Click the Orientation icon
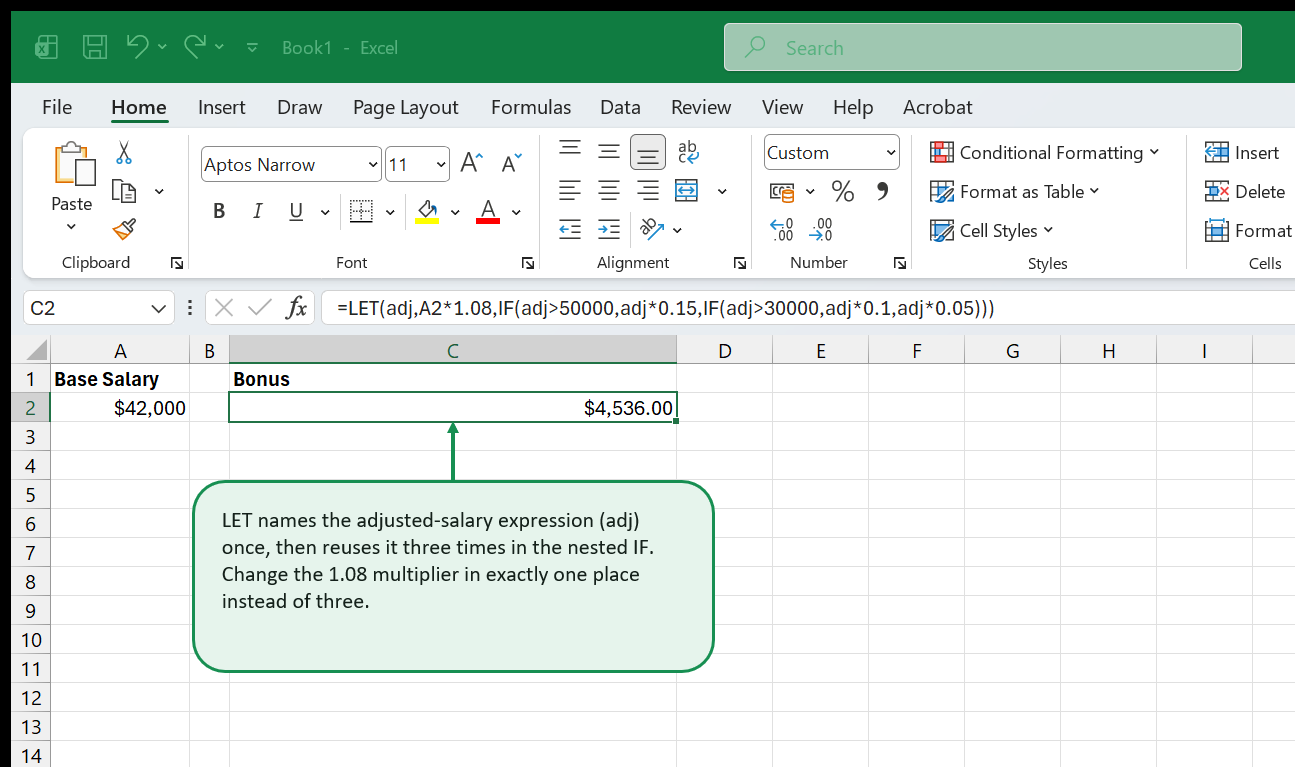Viewport: 1295px width, 767px height. point(652,229)
